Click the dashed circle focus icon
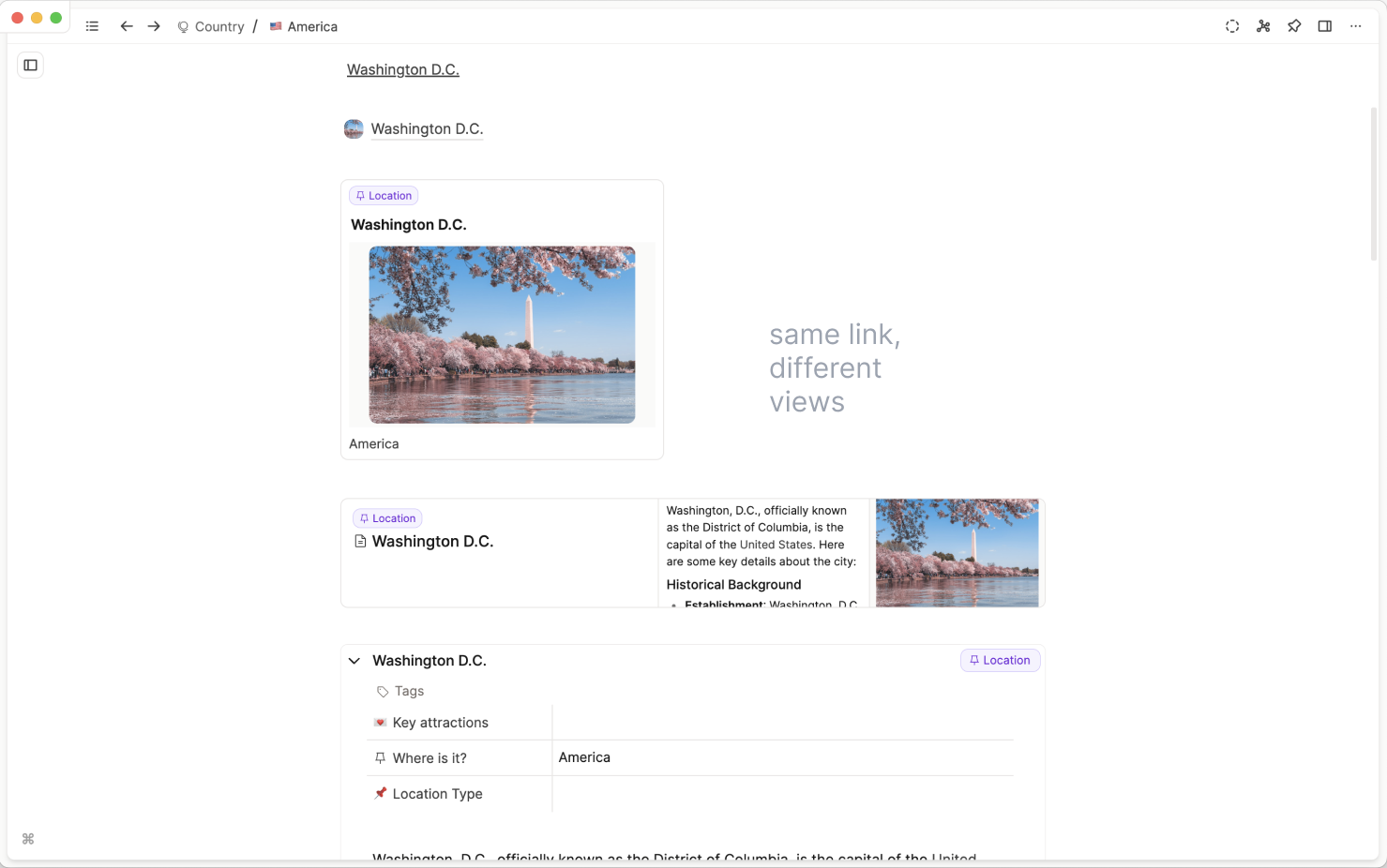The image size is (1387, 868). (1232, 26)
